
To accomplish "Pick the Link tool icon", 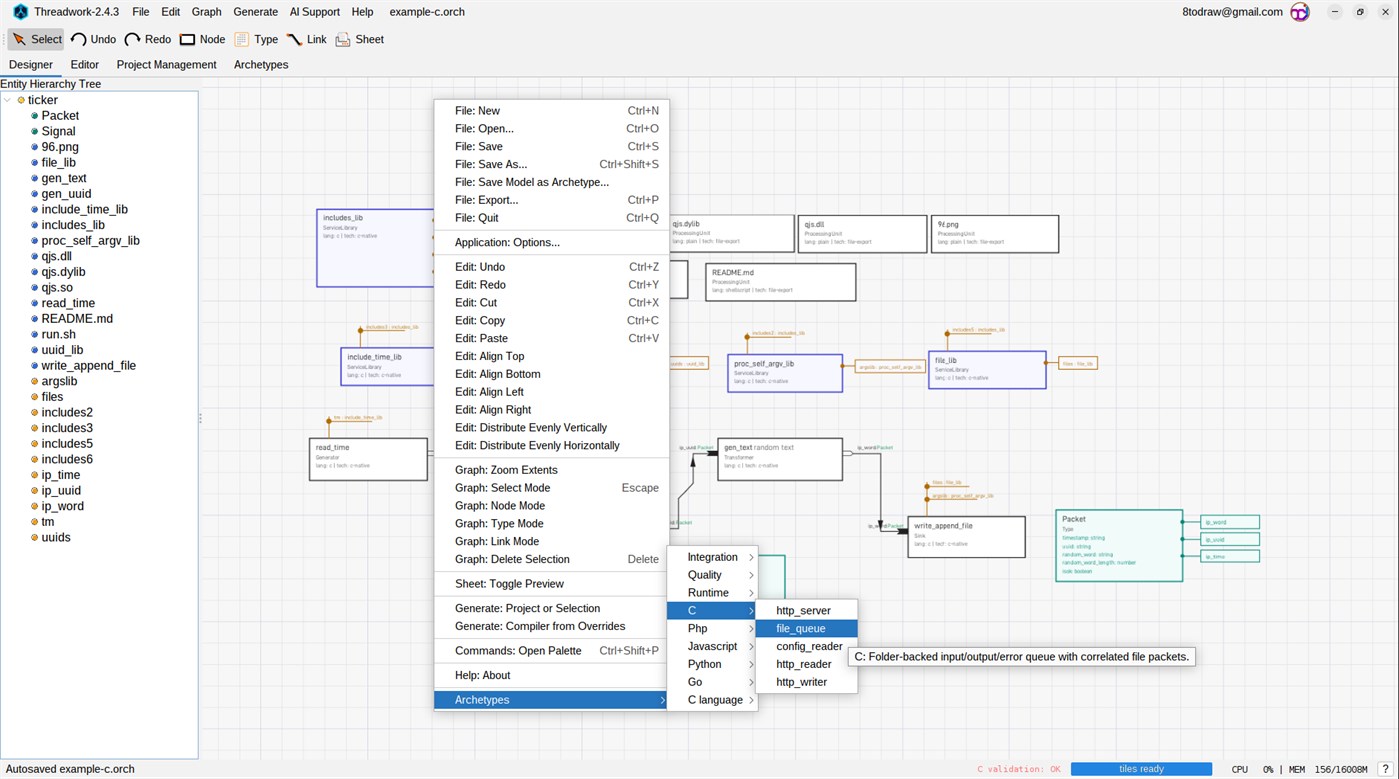I will pos(294,40).
